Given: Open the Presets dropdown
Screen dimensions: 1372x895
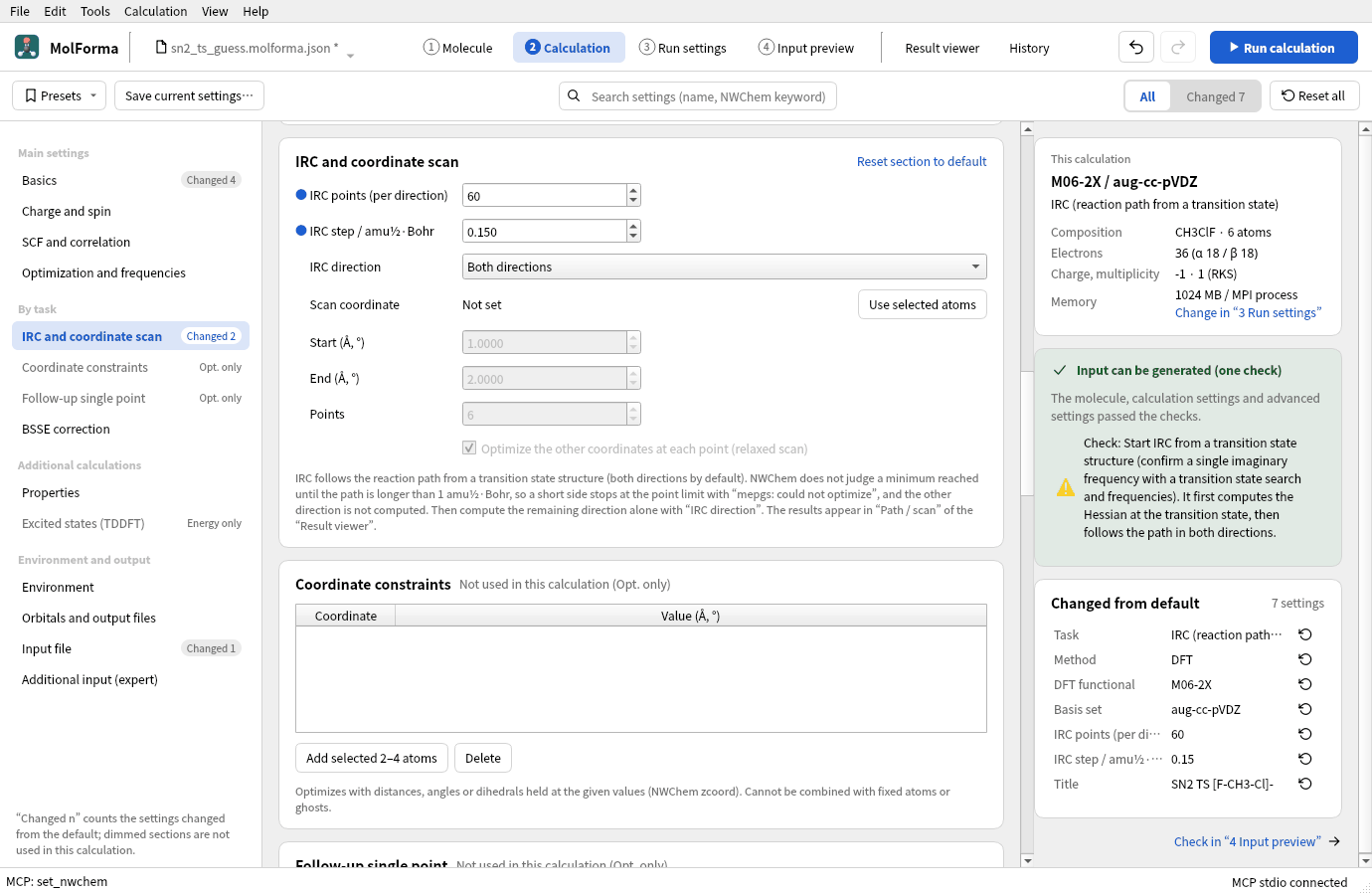Looking at the screenshot, I should [59, 95].
